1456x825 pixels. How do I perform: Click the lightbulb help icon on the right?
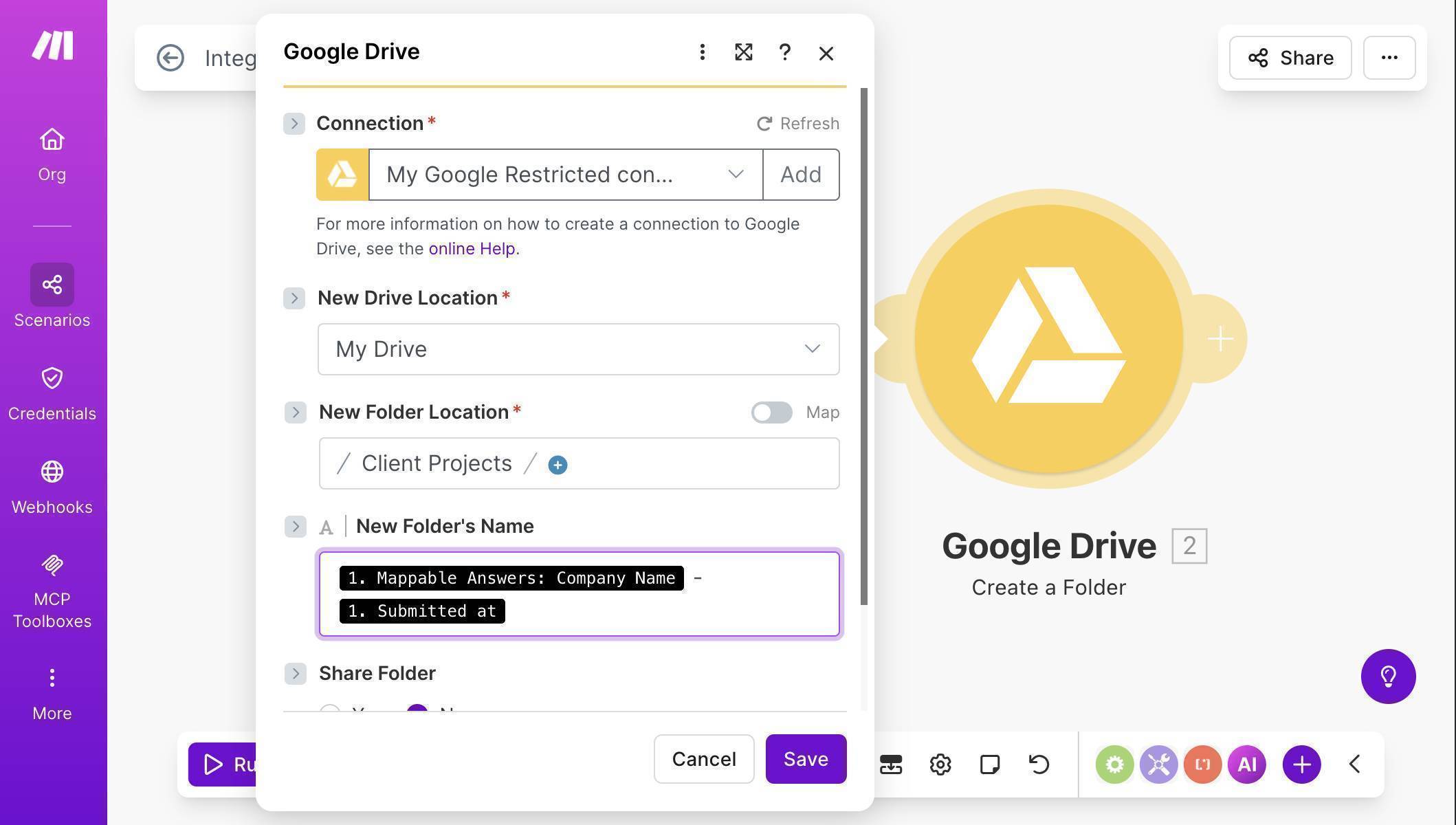(x=1390, y=676)
